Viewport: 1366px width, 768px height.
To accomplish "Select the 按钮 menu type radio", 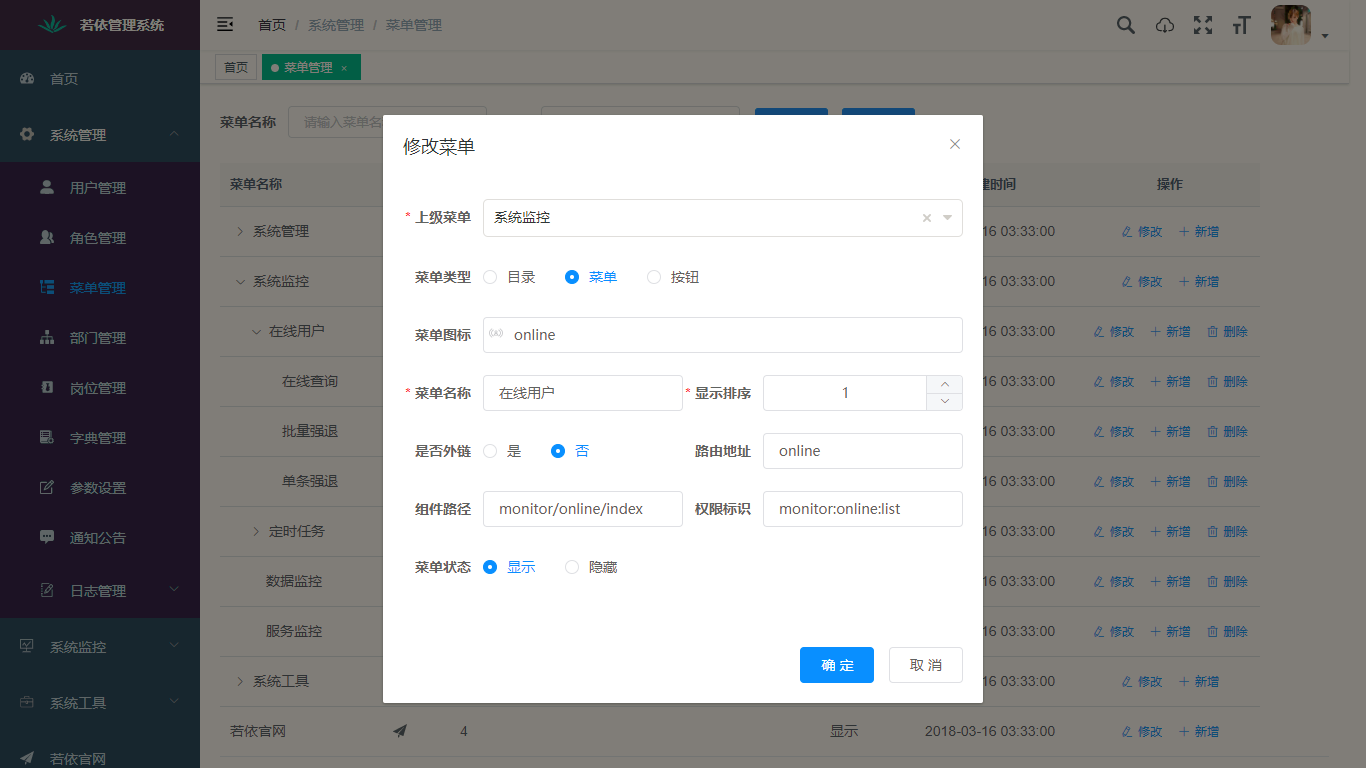I will [673, 277].
